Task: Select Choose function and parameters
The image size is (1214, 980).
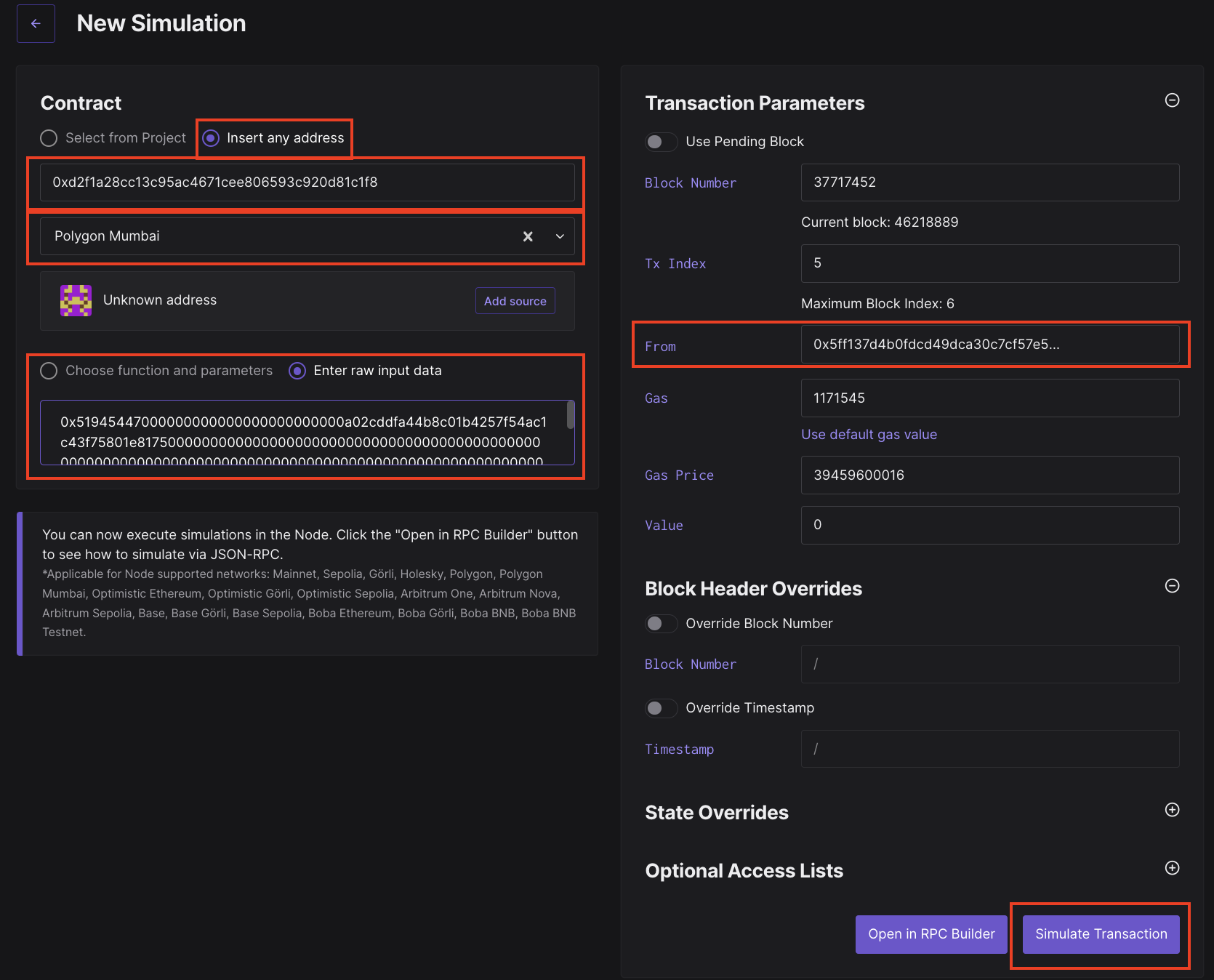Action: click(49, 370)
